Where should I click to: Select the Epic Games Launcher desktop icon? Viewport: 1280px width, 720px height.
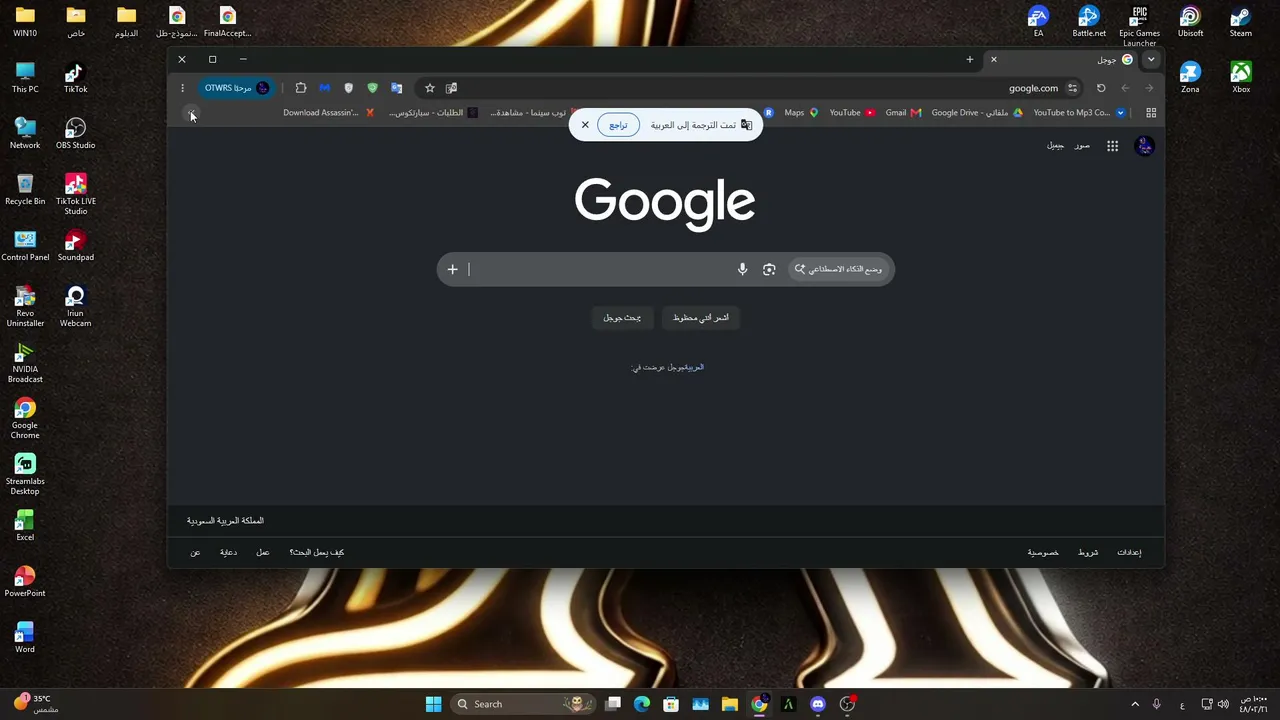(x=1140, y=27)
